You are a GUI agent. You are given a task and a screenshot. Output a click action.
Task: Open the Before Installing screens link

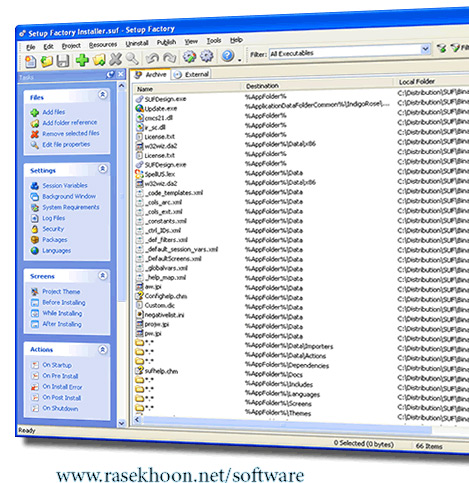tap(63, 302)
